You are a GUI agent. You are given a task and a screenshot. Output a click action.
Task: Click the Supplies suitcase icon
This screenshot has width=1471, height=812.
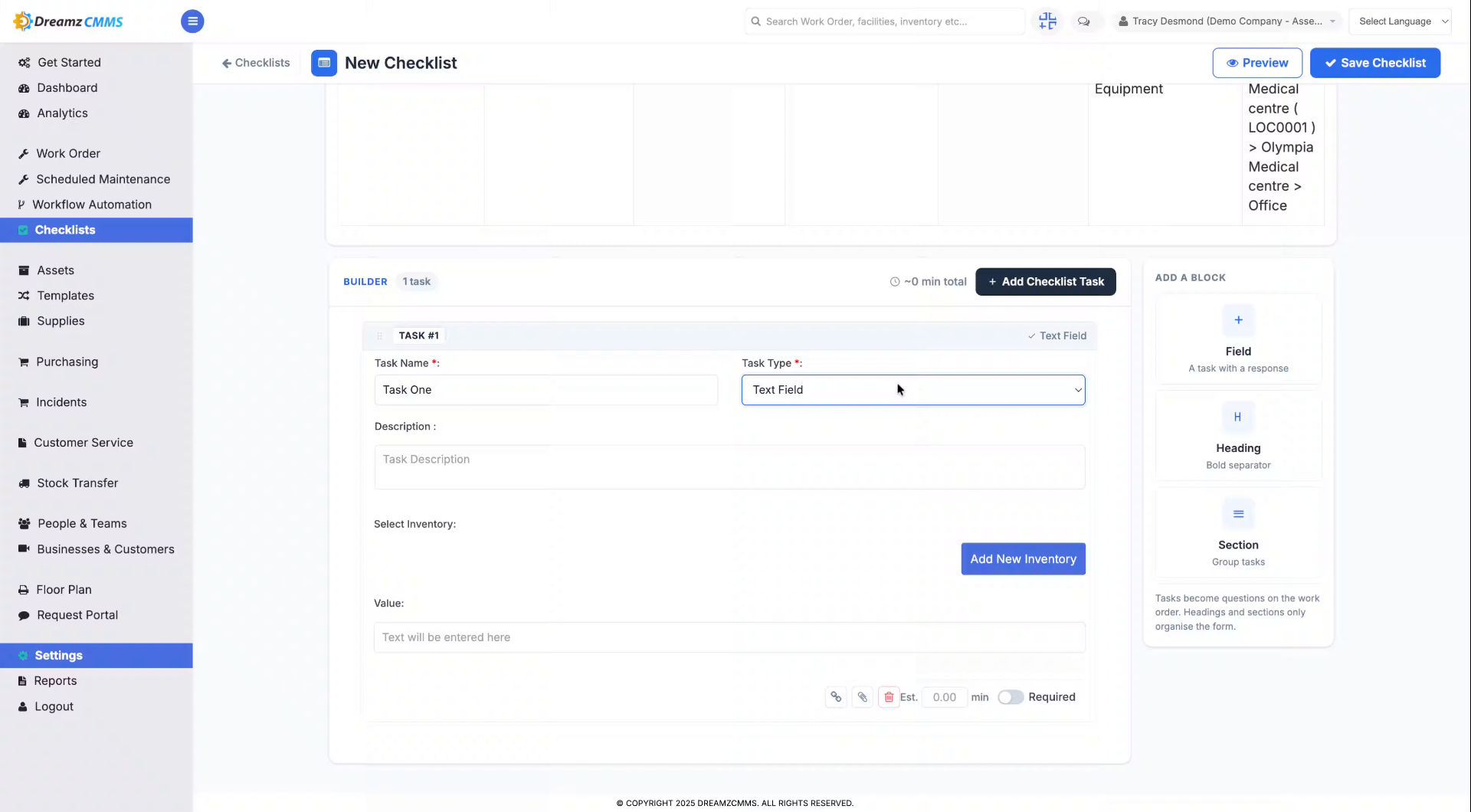(x=24, y=321)
